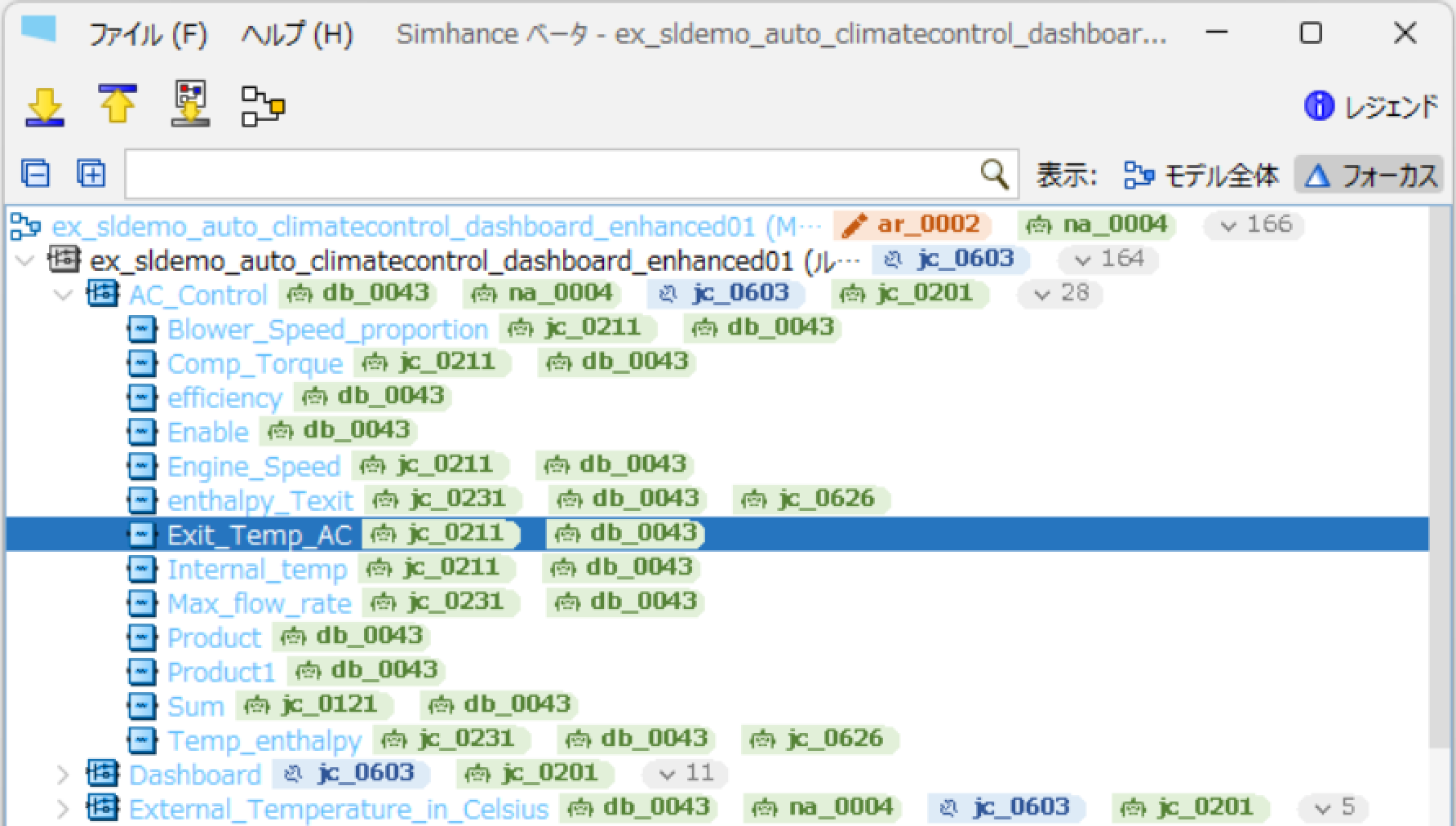Click the subsystem icon beside AC_Control
The height and width of the screenshot is (826, 1456).
click(x=102, y=293)
